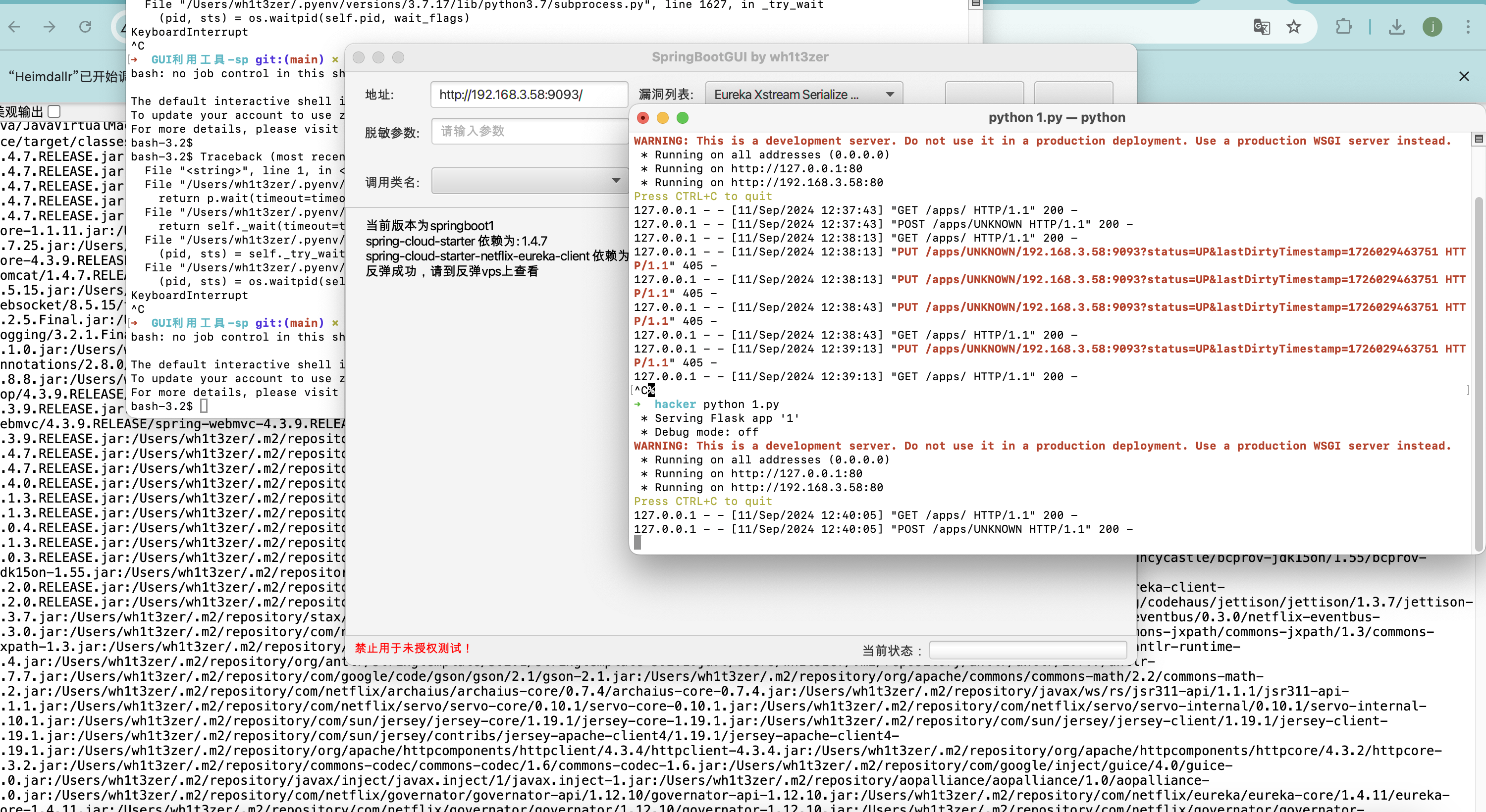Click the browser forward arrow
The height and width of the screenshot is (812, 1486).
[50, 27]
